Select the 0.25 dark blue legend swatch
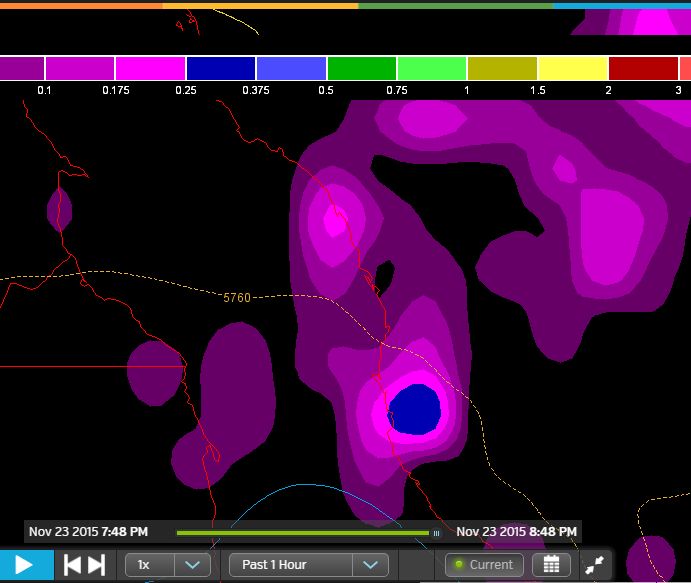 pyautogui.click(x=221, y=68)
